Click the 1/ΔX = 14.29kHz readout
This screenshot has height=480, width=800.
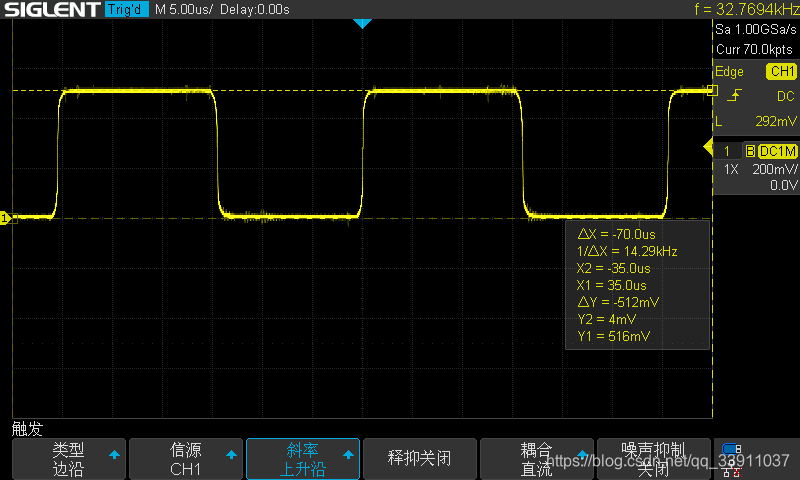[627, 251]
